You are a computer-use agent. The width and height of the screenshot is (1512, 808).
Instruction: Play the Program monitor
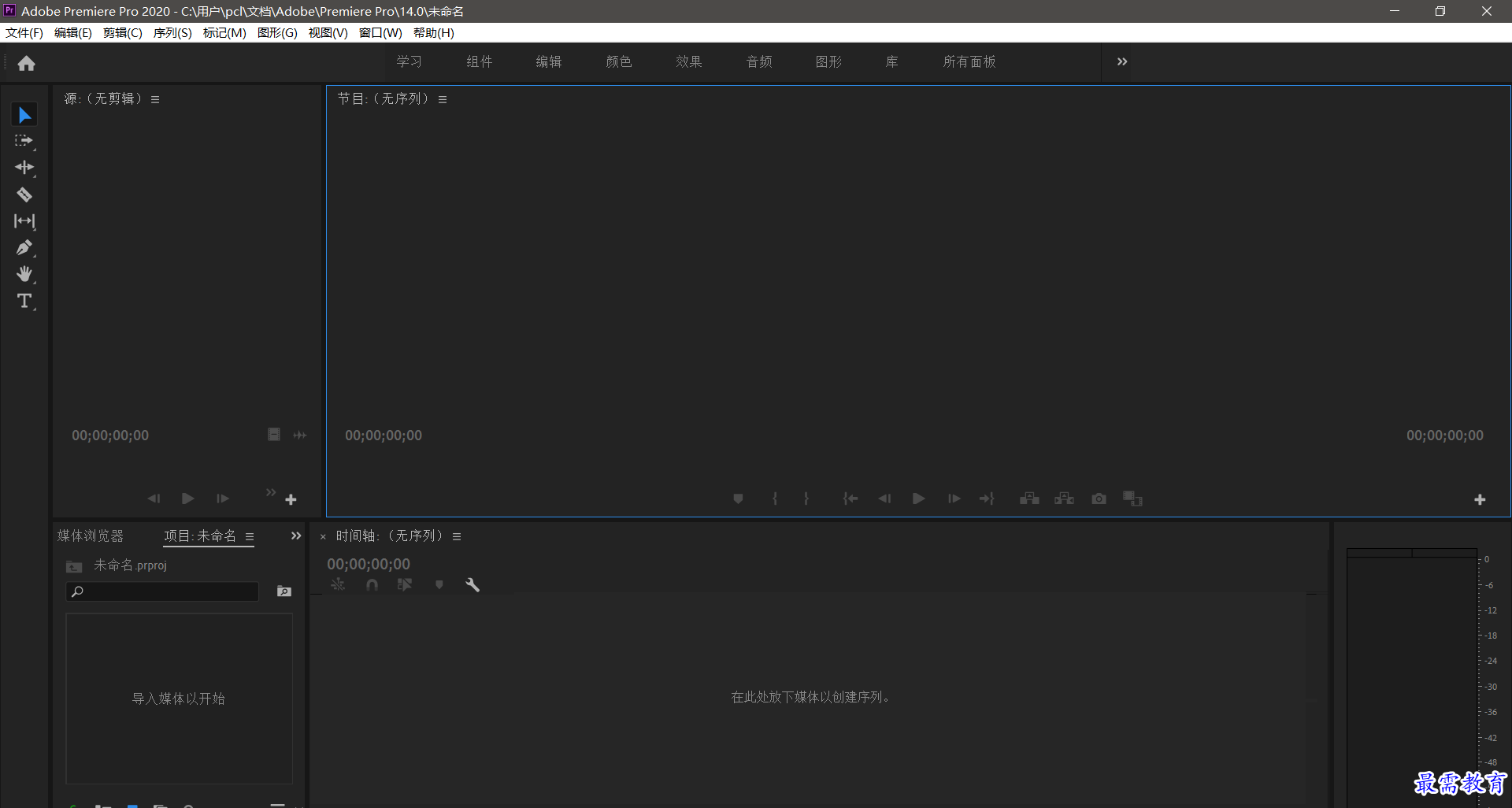click(918, 499)
